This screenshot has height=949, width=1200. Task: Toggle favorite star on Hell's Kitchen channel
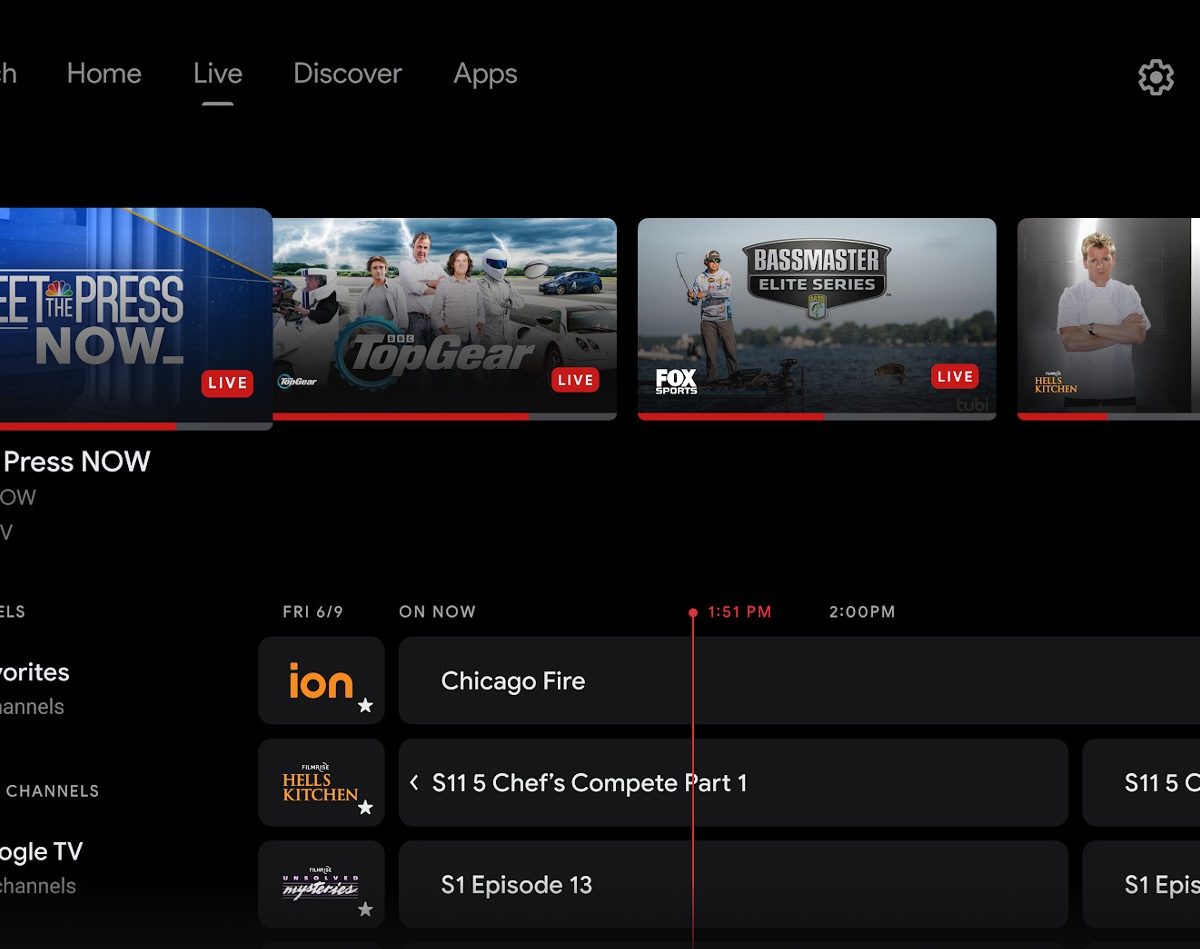[365, 807]
